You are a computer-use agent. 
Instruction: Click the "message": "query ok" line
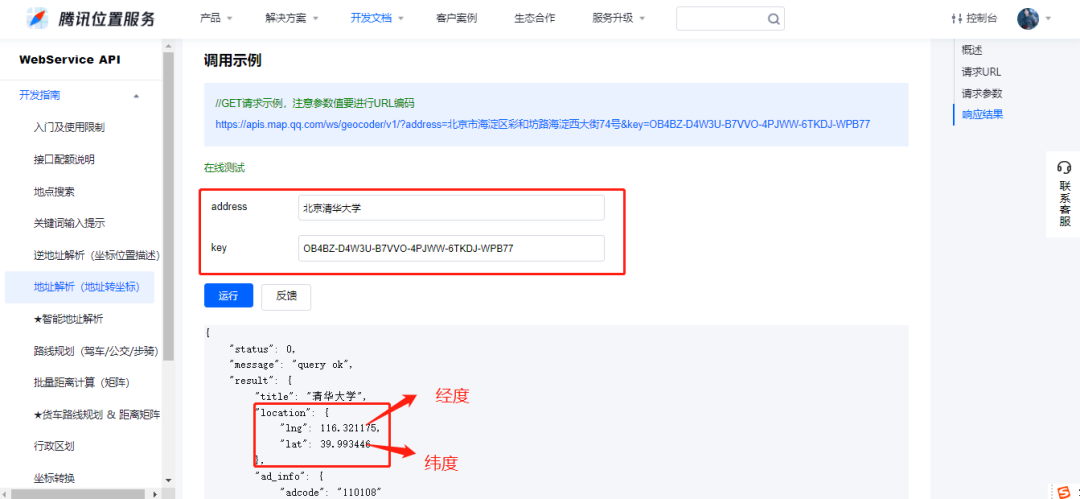point(291,365)
